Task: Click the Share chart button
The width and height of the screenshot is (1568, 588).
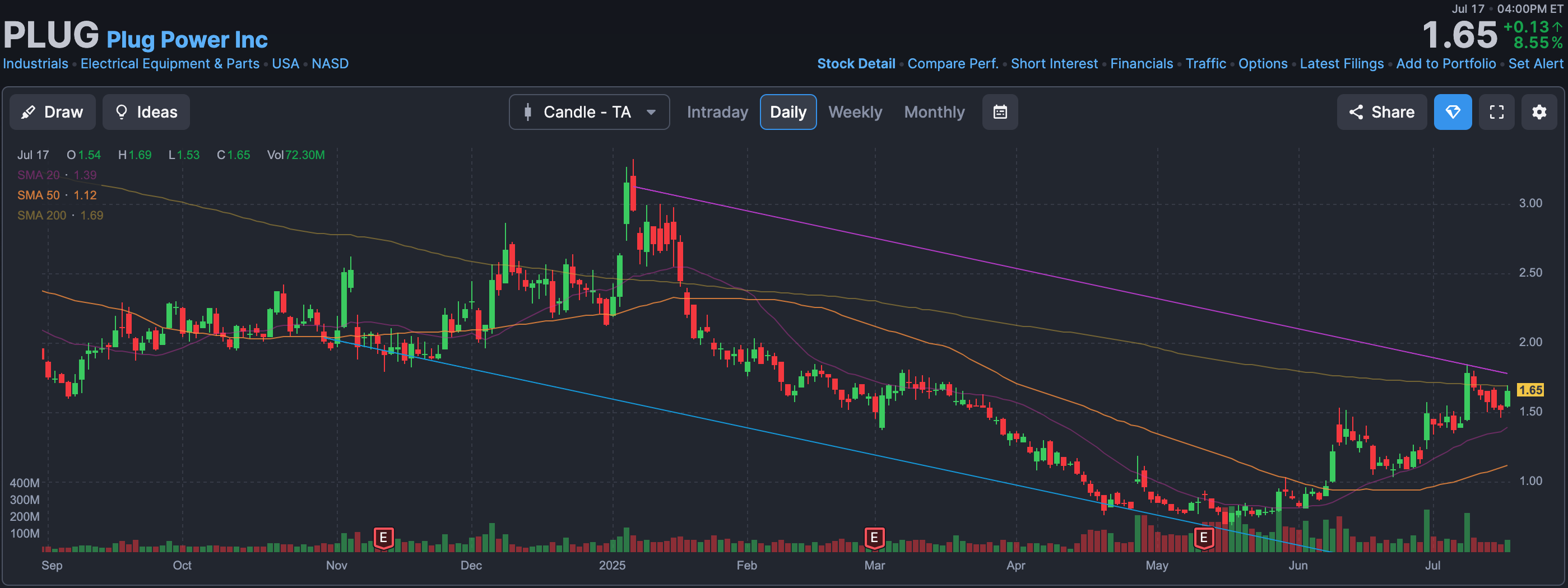Action: click(1382, 112)
